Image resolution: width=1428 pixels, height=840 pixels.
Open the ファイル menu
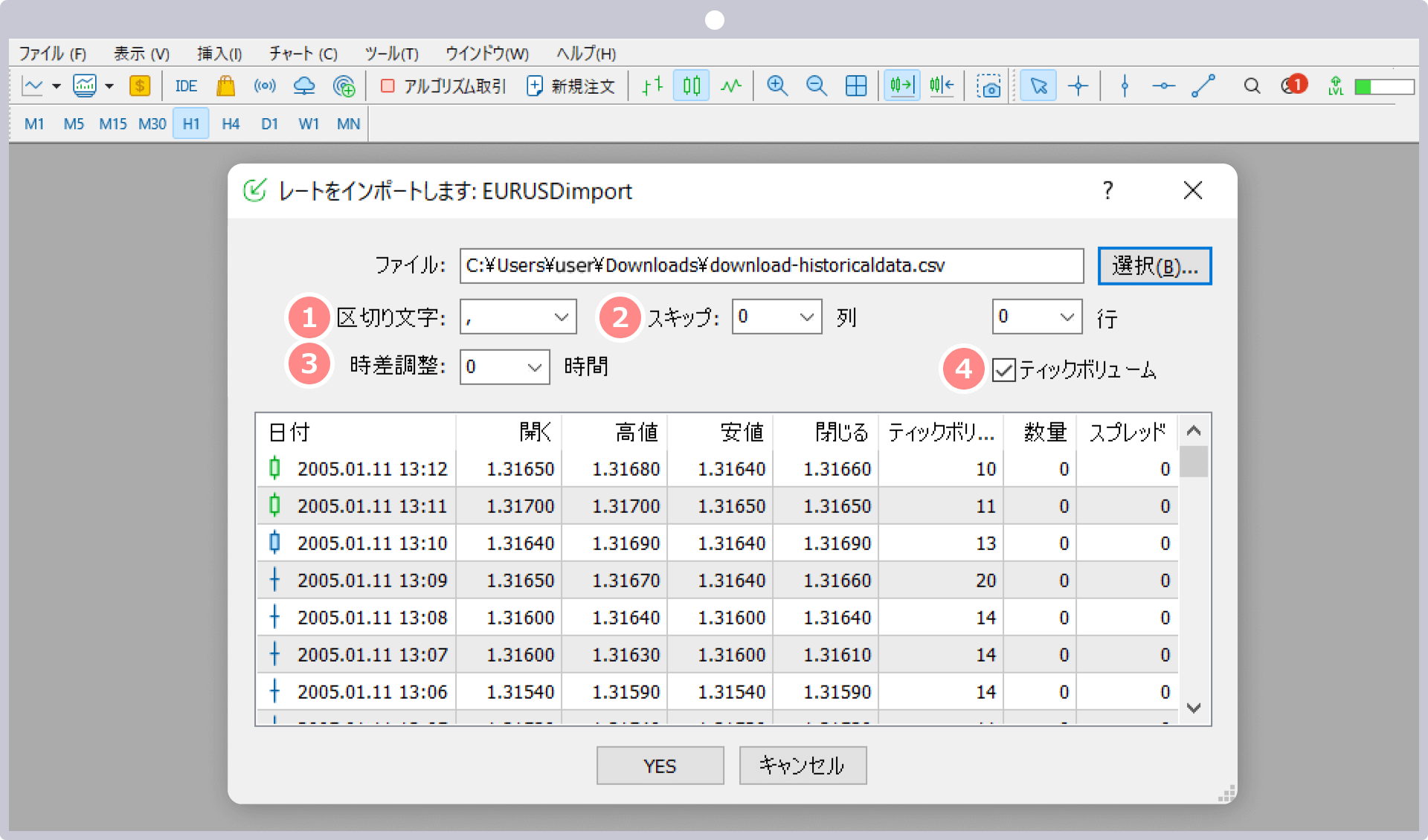[x=52, y=54]
